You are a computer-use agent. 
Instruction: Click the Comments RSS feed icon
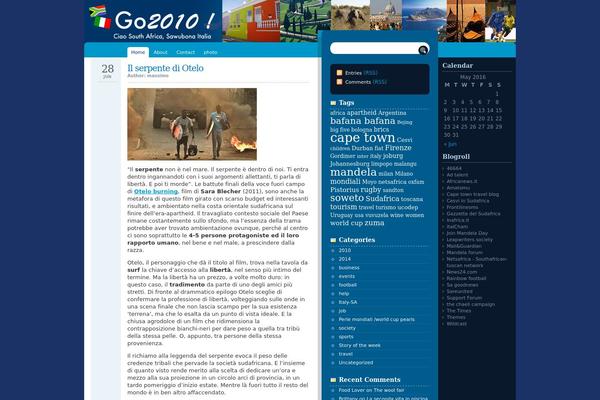click(x=339, y=82)
